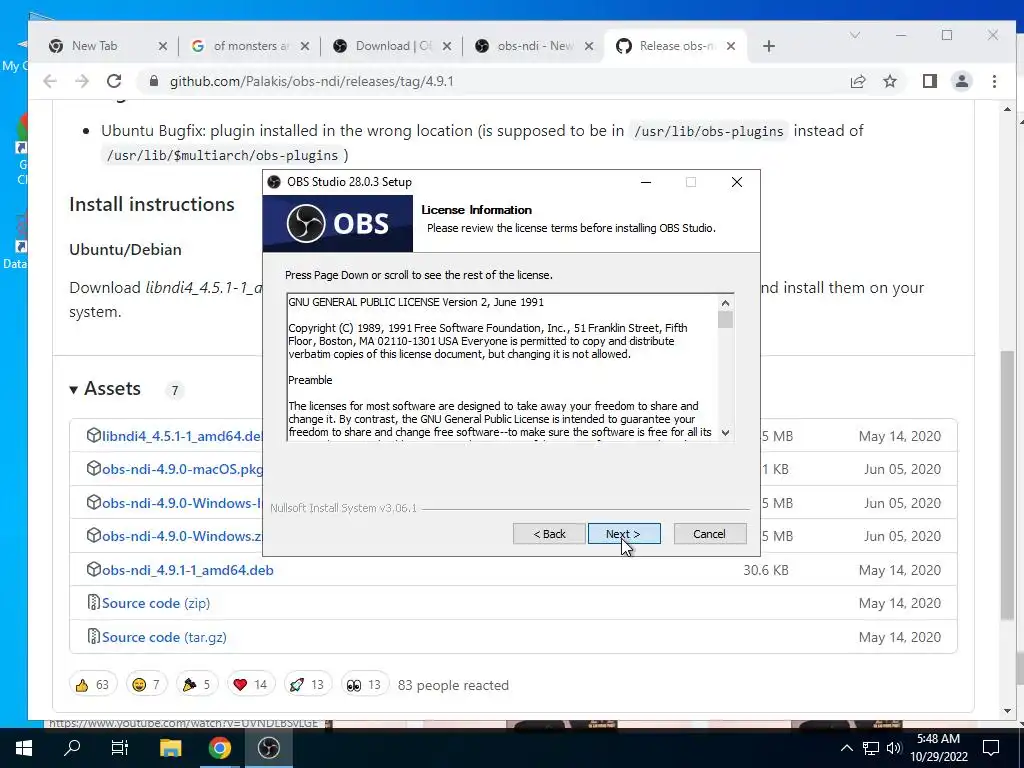The image size is (1024, 768).
Task: Show hidden system tray icons
Action: pos(846,748)
